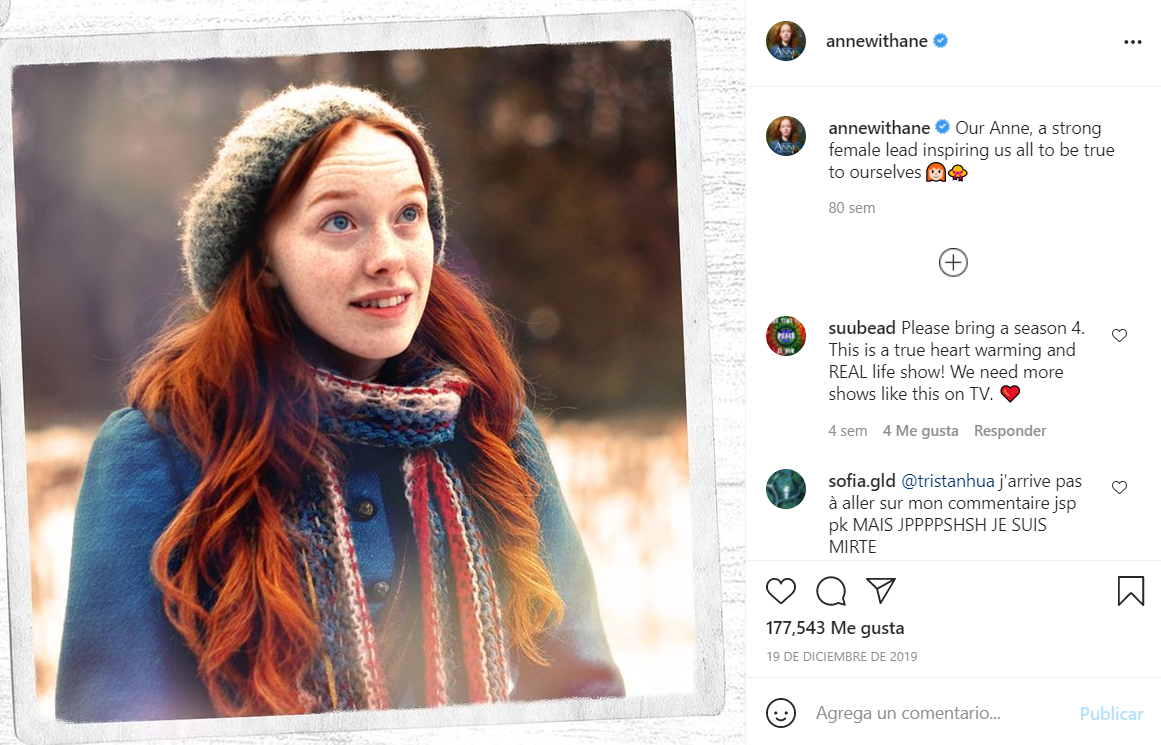Like sofia.gld's comment
The image size is (1161, 745).
1119,488
